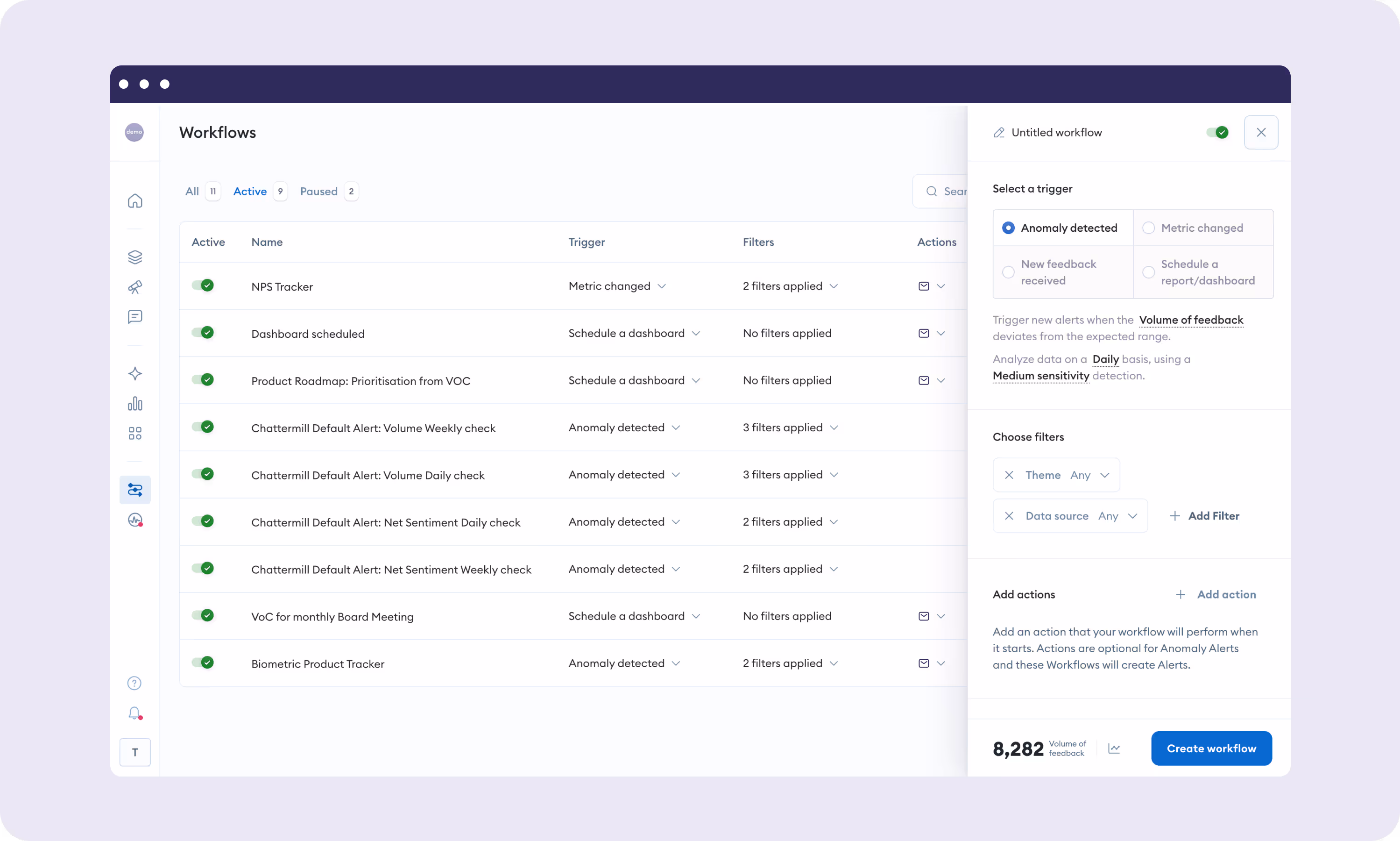Open the telescope explore sidebar icon
Screen dimensions: 1400x841
135,287
